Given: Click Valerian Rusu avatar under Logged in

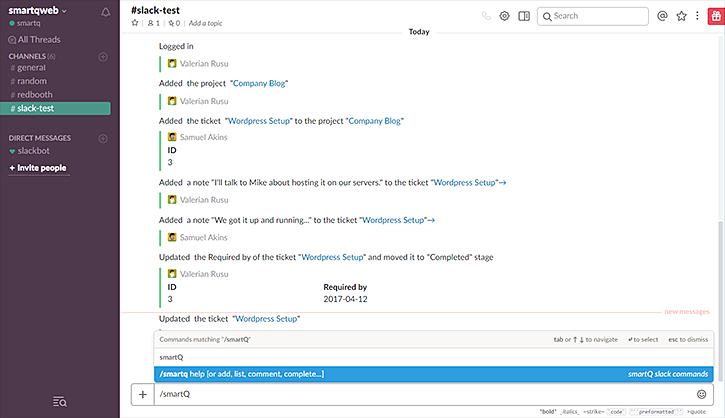Looking at the screenshot, I should click(172, 63).
